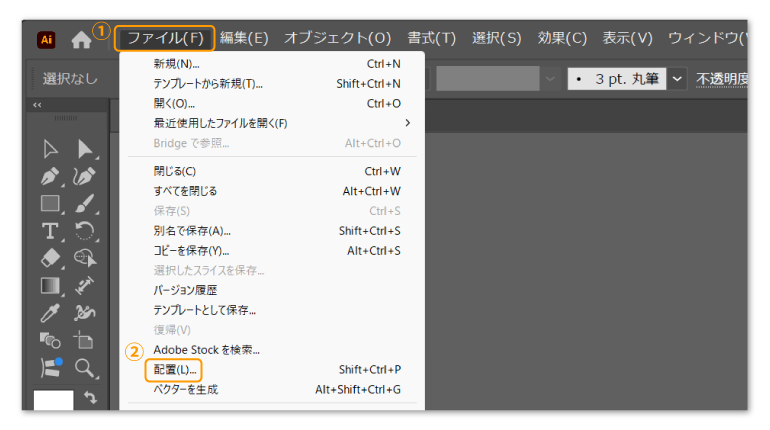The width and height of the screenshot is (770, 430).
Task: Open the 3 pt. 丸筆 brush dropdown
Action: click(678, 78)
